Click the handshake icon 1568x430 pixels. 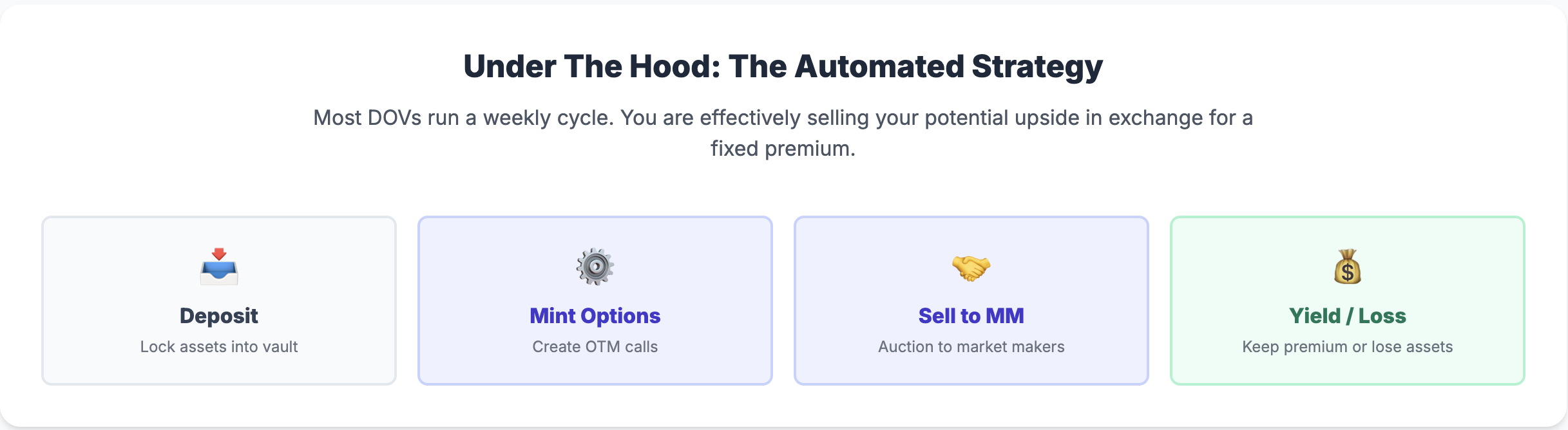point(971,267)
